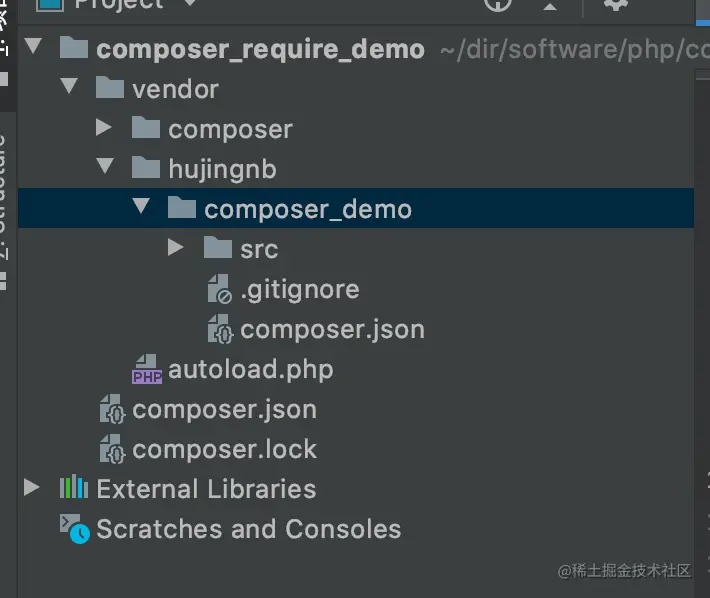Click the .gitignore file icon
This screenshot has height=598, width=710.
pyautogui.click(x=219, y=290)
